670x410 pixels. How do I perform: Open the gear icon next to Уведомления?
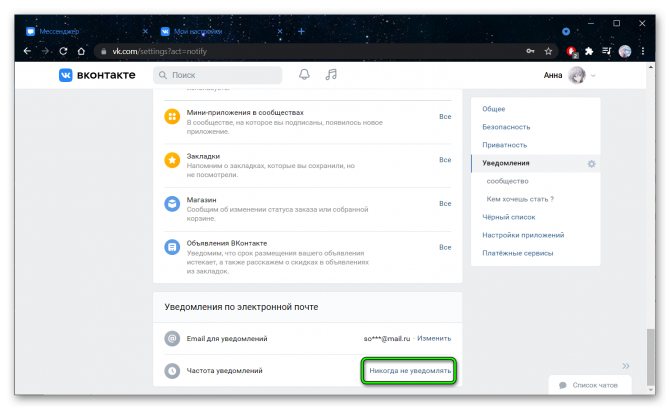(591, 164)
